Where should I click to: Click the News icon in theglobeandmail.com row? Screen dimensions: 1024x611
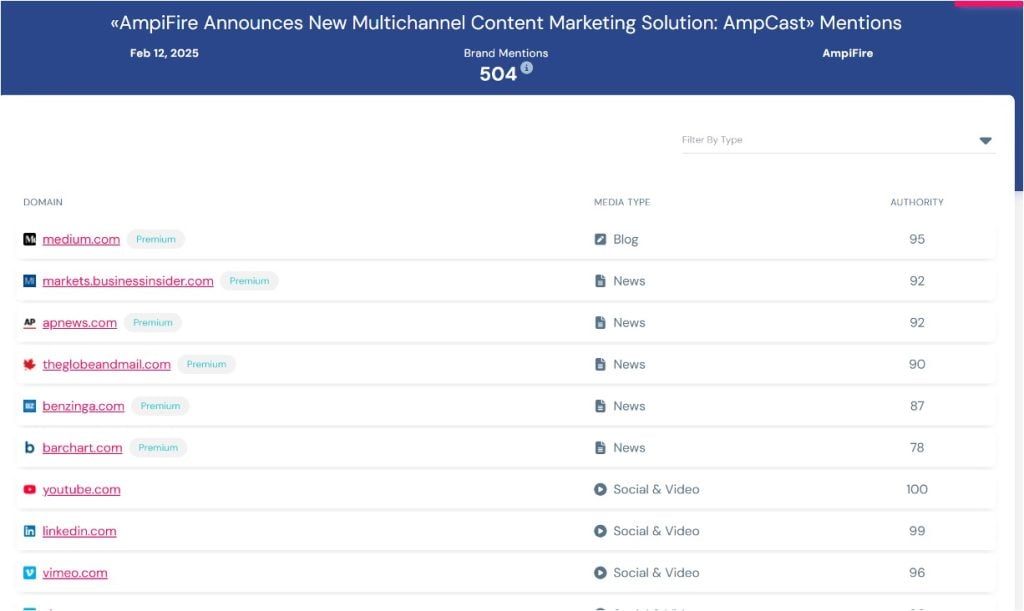pyautogui.click(x=600, y=364)
